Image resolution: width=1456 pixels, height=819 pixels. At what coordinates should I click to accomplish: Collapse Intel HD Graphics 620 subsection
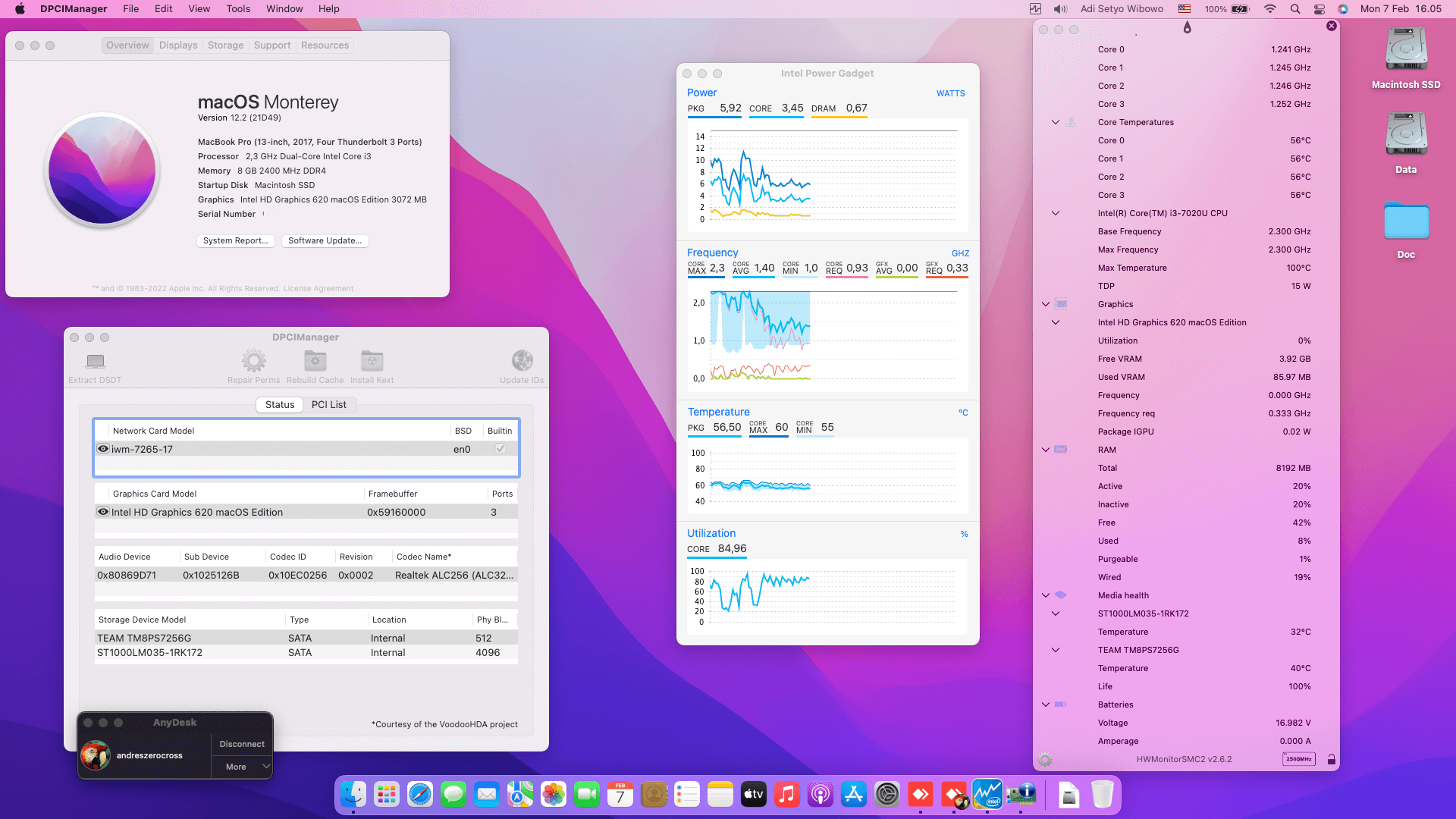click(x=1055, y=322)
